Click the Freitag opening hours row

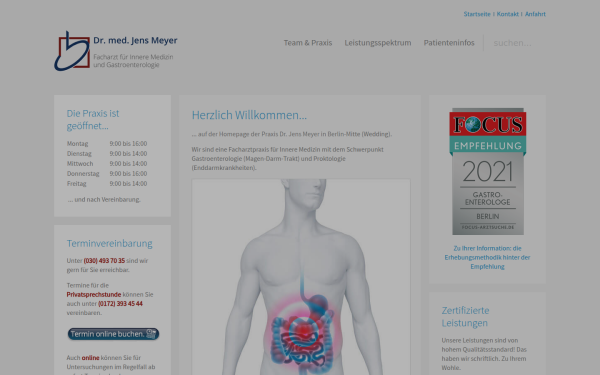[107, 183]
